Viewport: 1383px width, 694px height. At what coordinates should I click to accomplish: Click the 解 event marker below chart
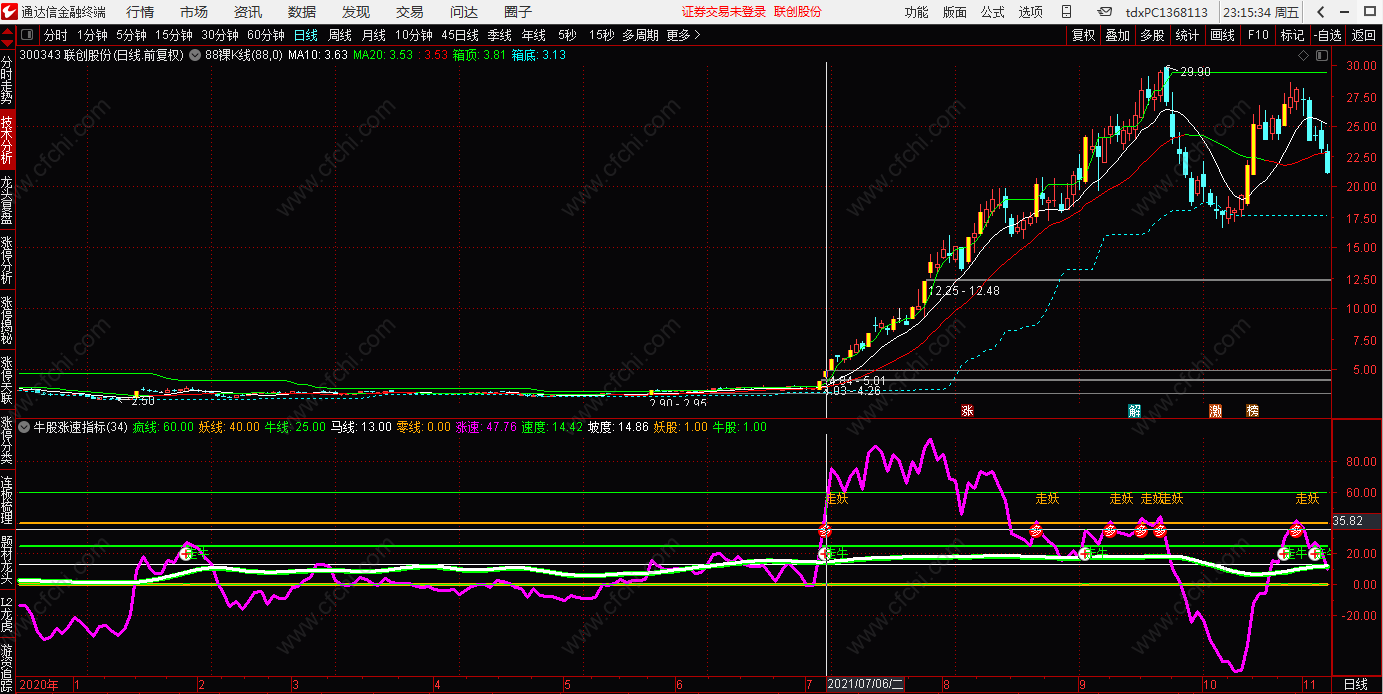tap(1134, 410)
